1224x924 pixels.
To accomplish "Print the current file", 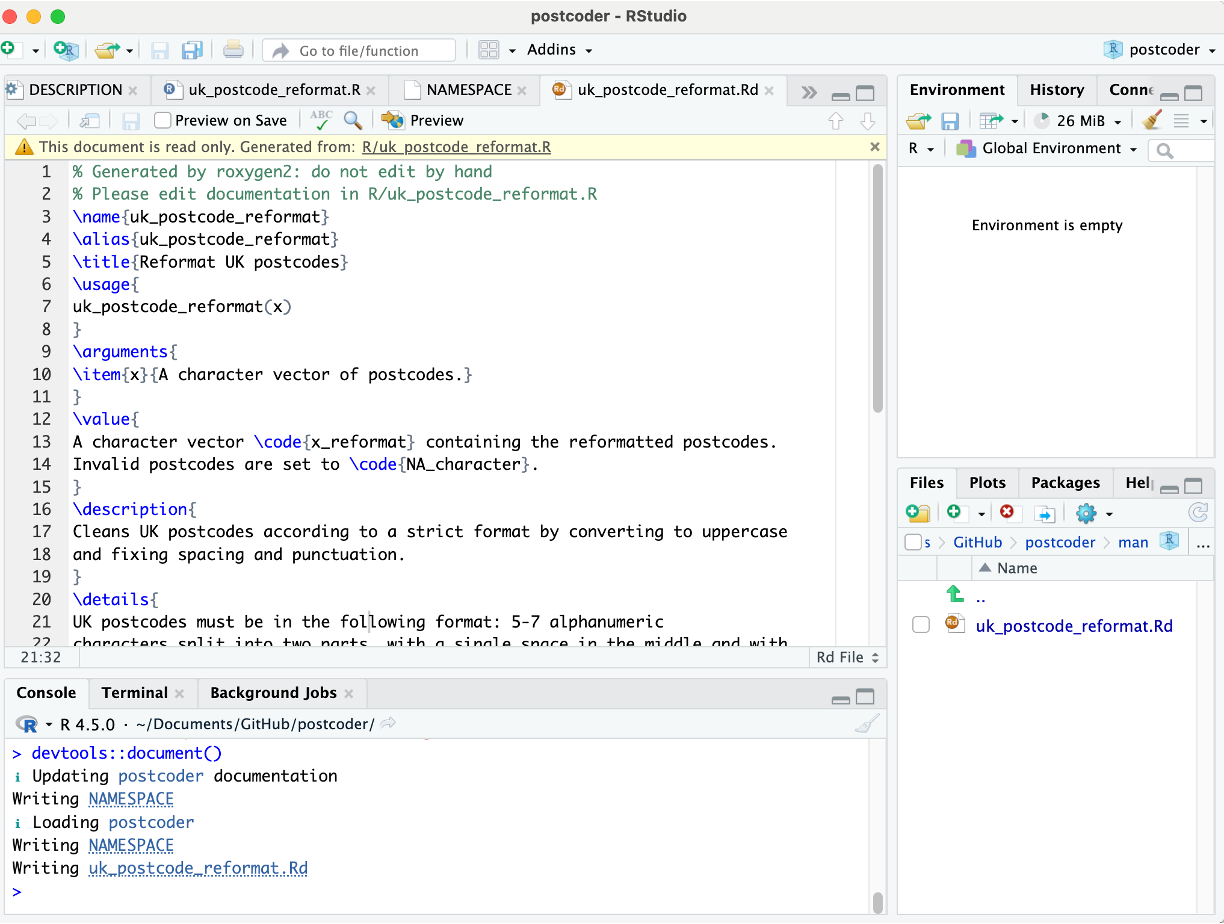I will pos(233,50).
